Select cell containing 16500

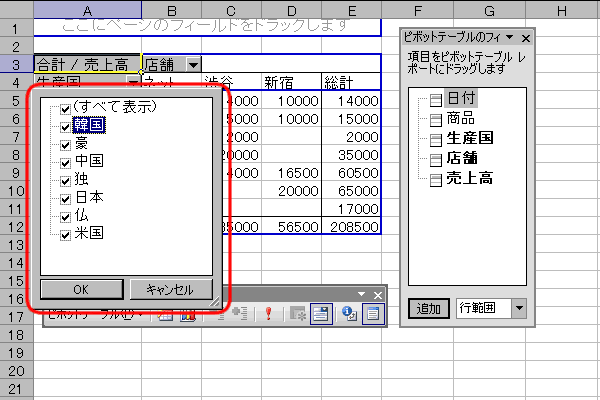tap(292, 173)
